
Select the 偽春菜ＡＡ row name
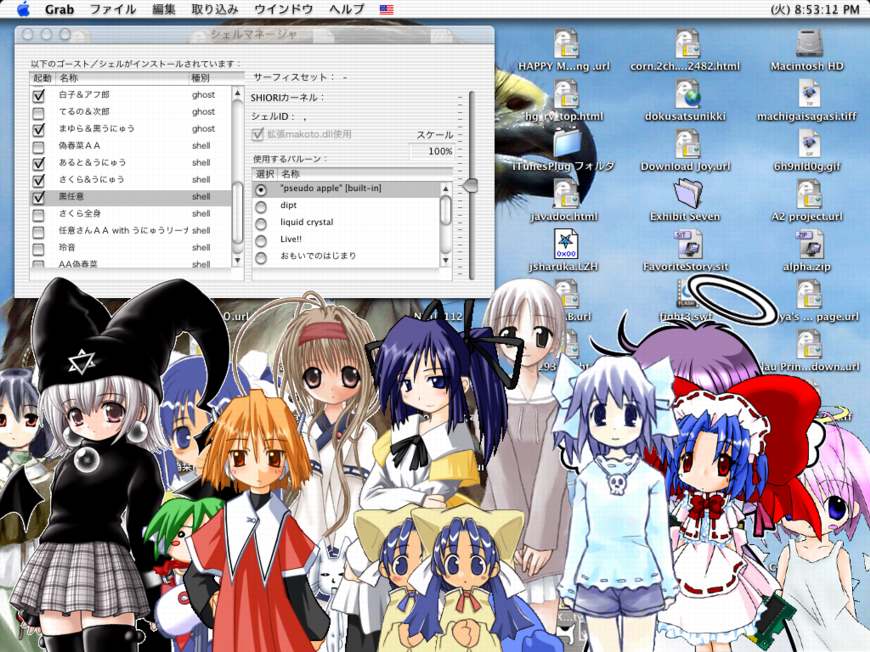(x=79, y=146)
